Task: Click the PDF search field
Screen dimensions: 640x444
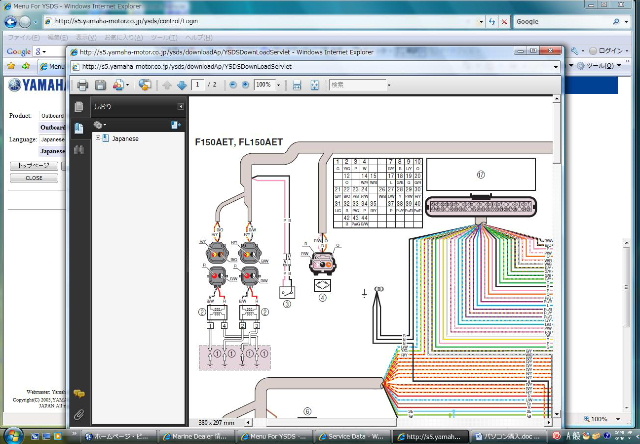Action: tap(357, 85)
